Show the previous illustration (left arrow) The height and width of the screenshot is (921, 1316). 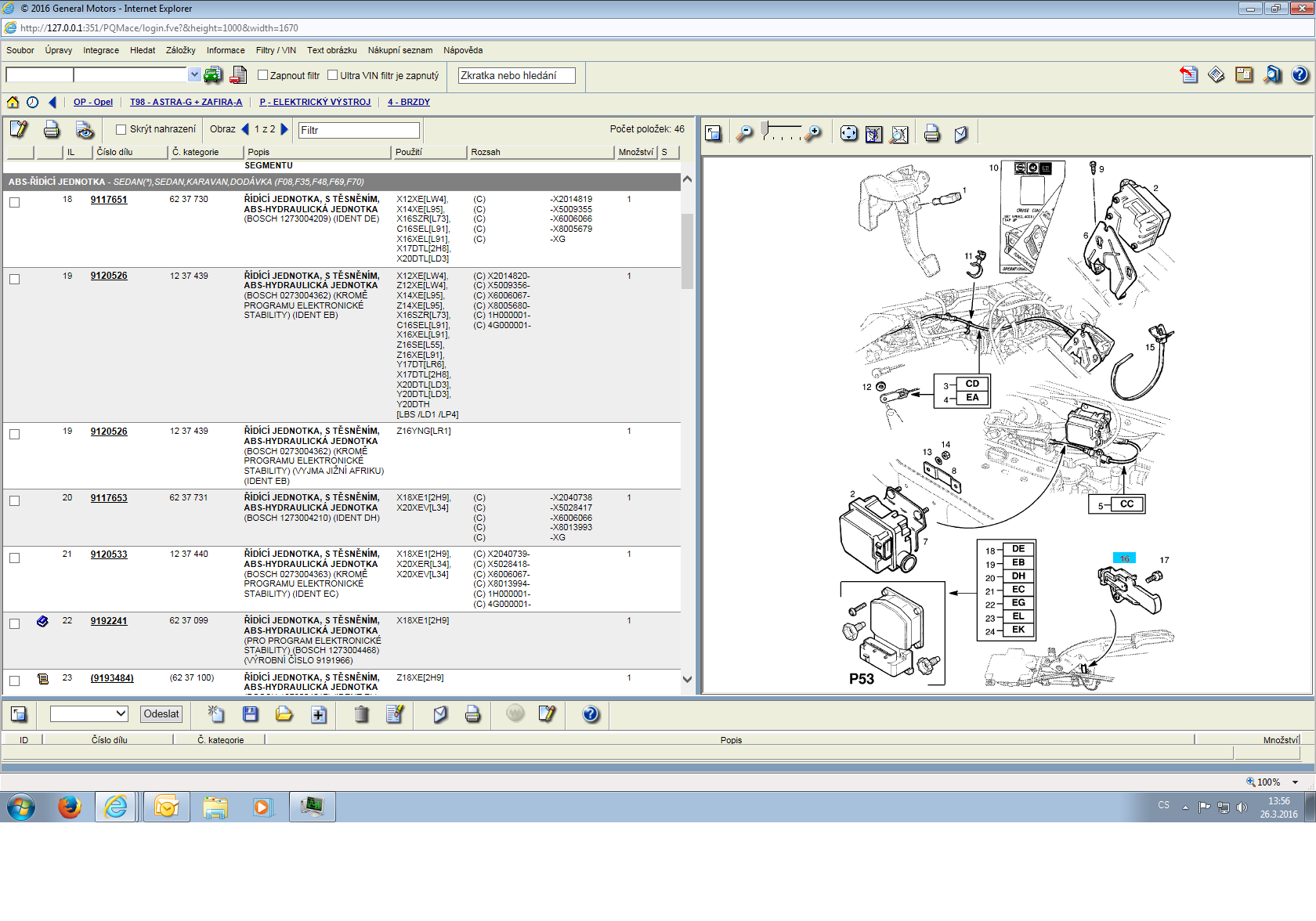click(245, 129)
